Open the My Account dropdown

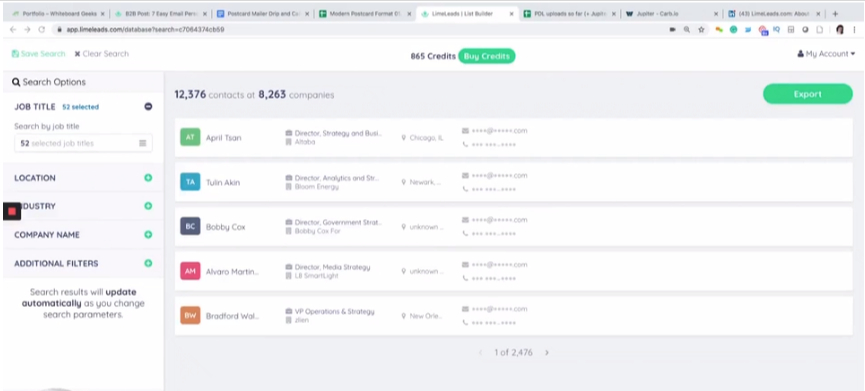[826, 53]
